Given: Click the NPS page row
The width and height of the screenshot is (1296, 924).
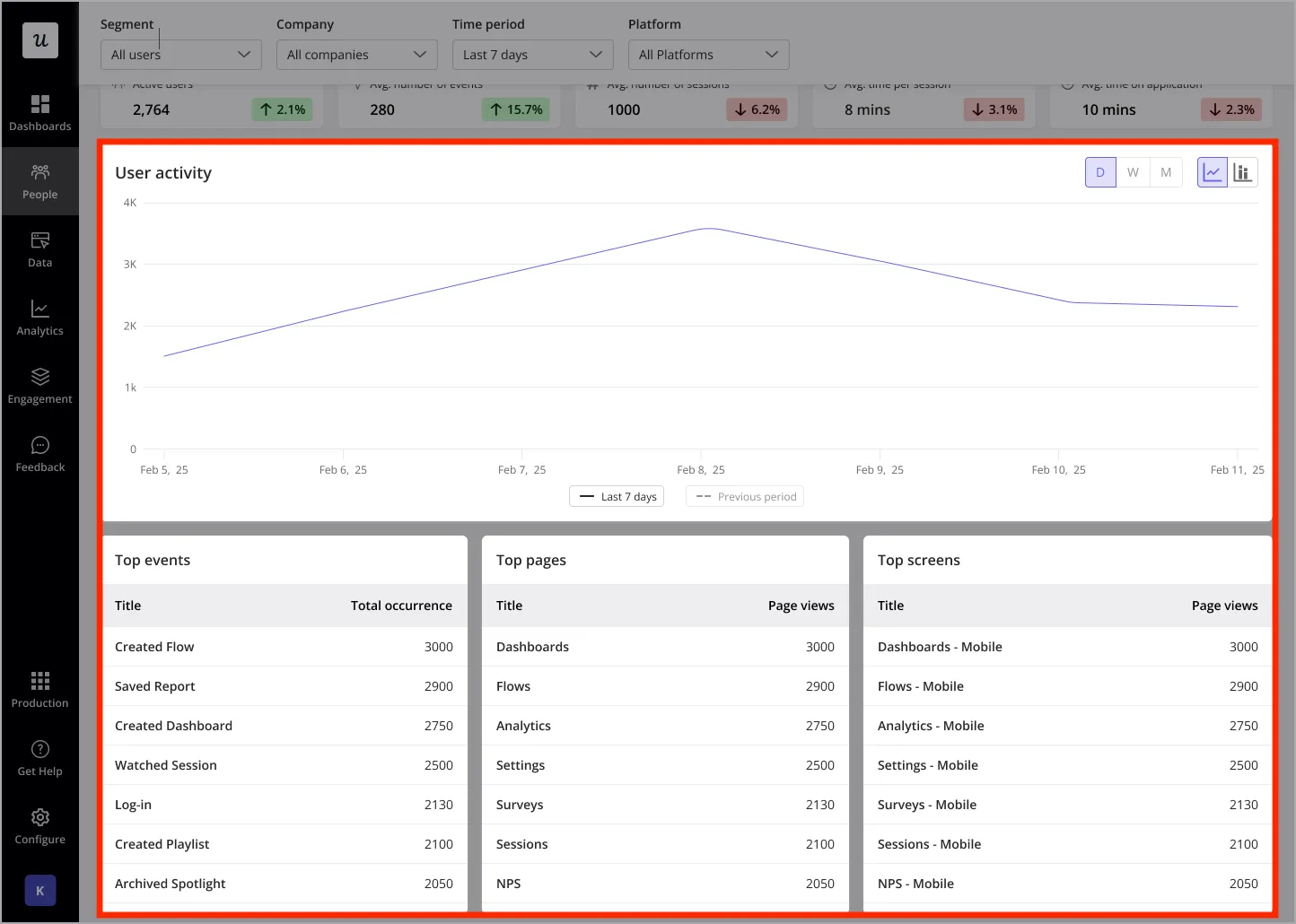Looking at the screenshot, I should [x=665, y=884].
